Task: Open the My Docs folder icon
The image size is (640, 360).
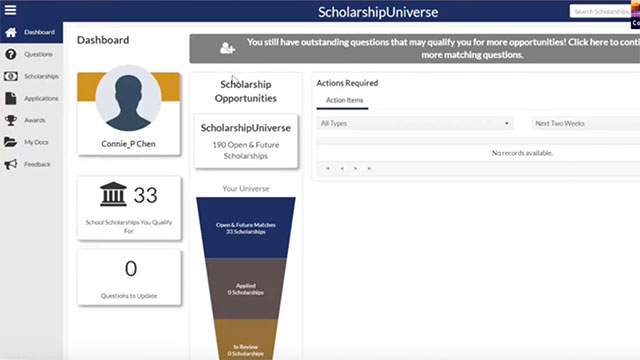Action: (11, 142)
